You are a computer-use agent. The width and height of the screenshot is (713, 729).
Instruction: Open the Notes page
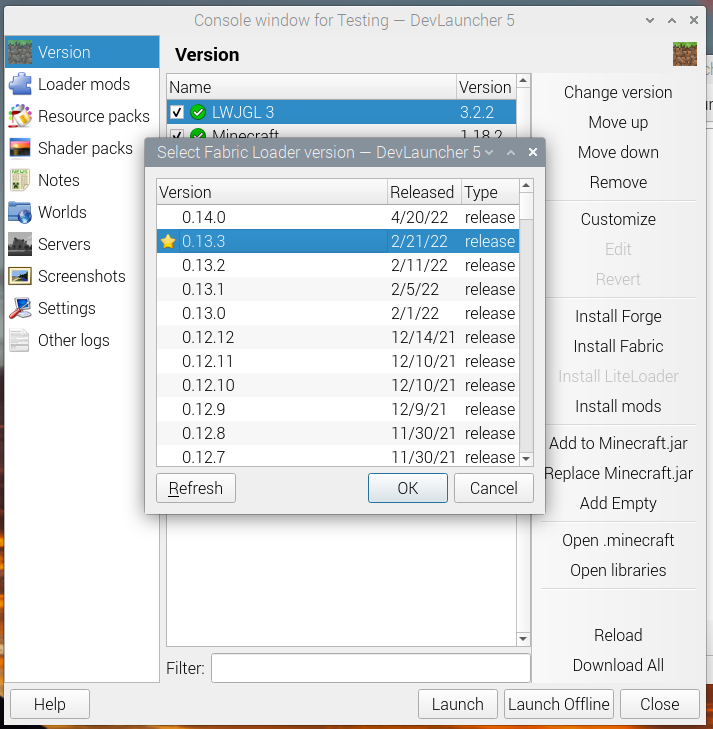point(58,180)
